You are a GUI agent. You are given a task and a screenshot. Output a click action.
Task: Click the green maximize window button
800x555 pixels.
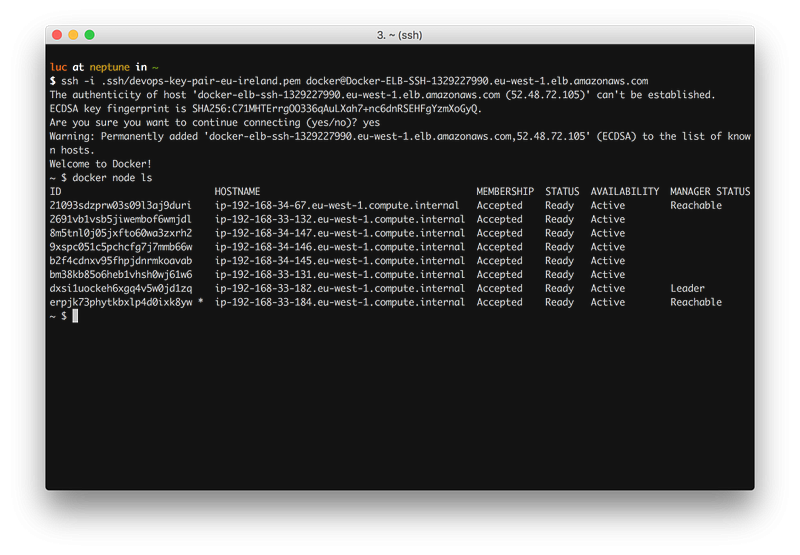point(90,35)
